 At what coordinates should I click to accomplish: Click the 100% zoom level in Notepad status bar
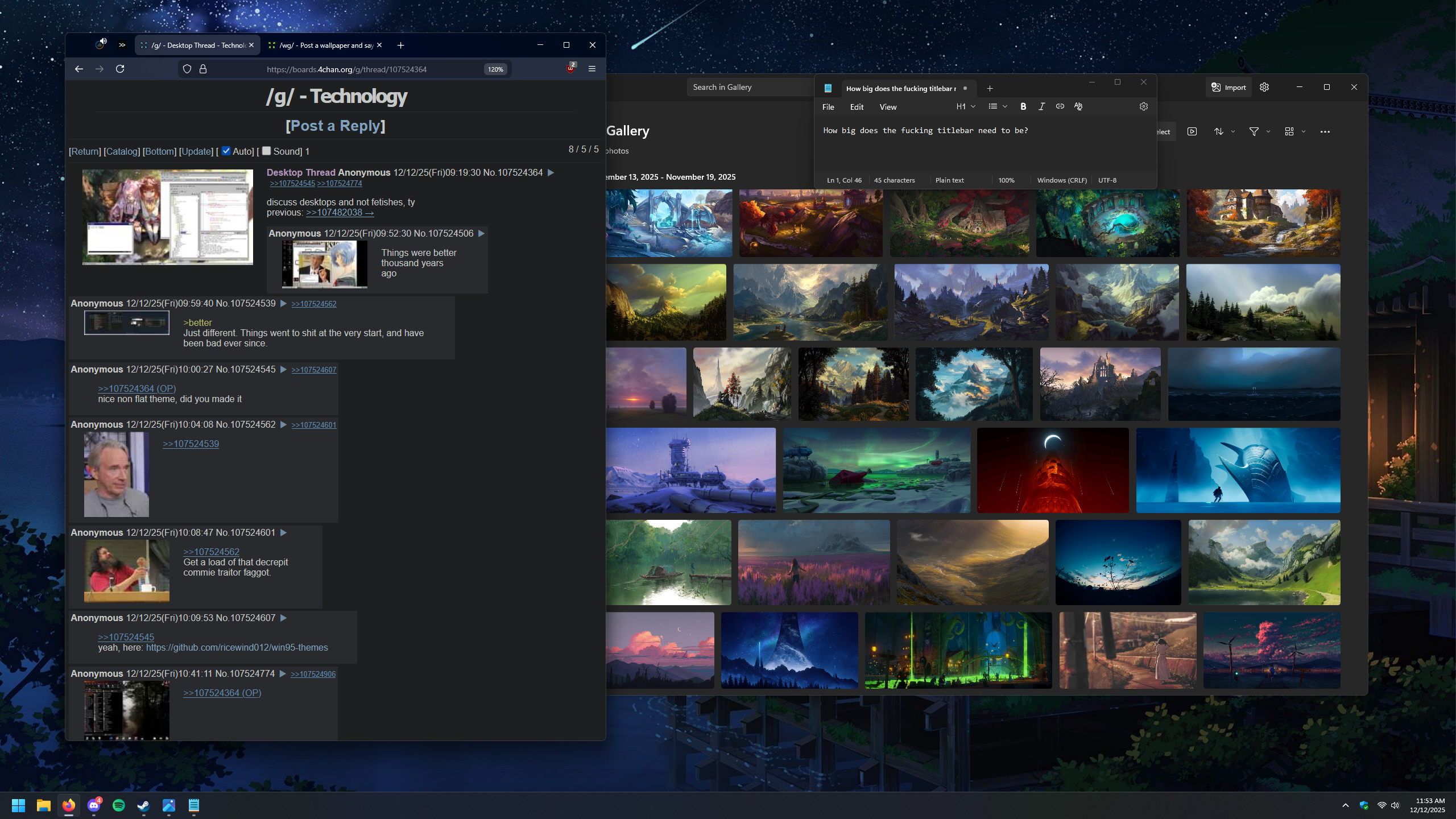click(1006, 180)
